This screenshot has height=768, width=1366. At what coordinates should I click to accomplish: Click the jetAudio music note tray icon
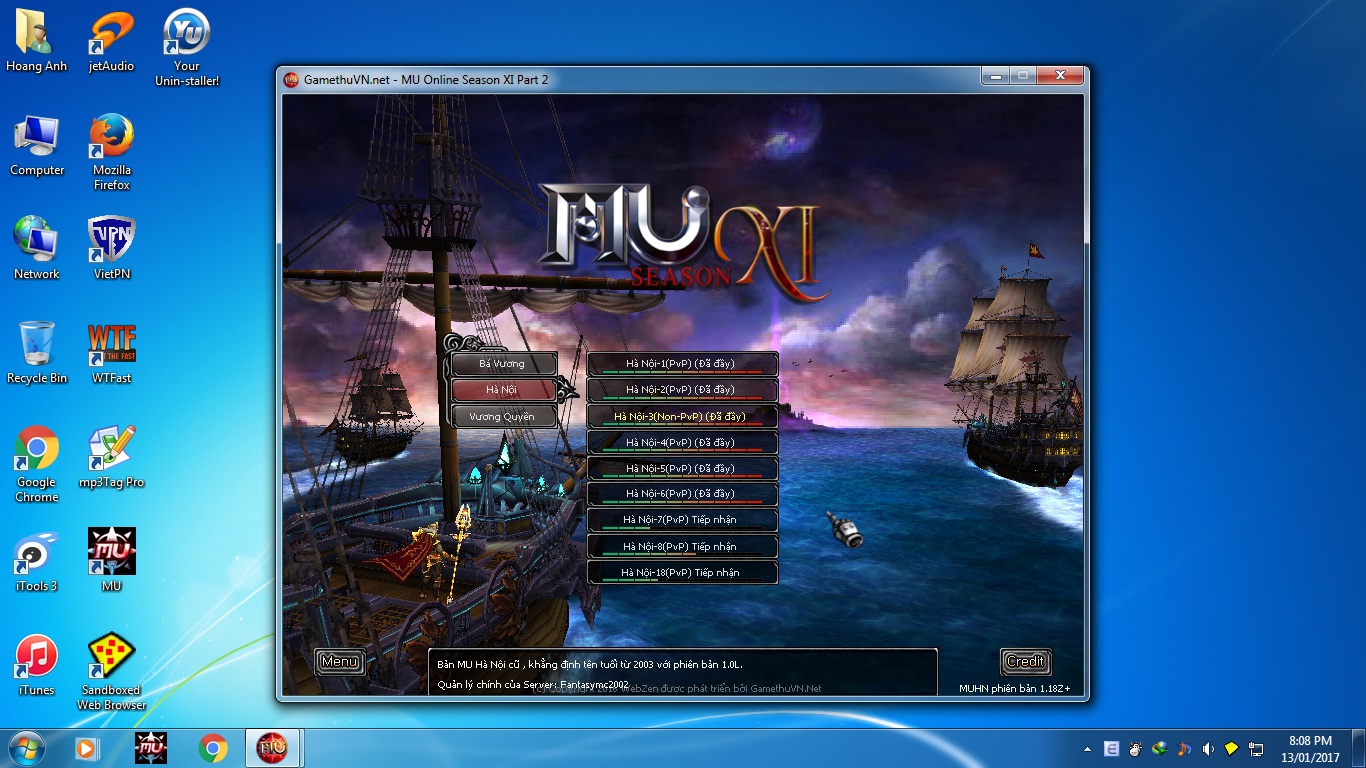pyautogui.click(x=1183, y=748)
